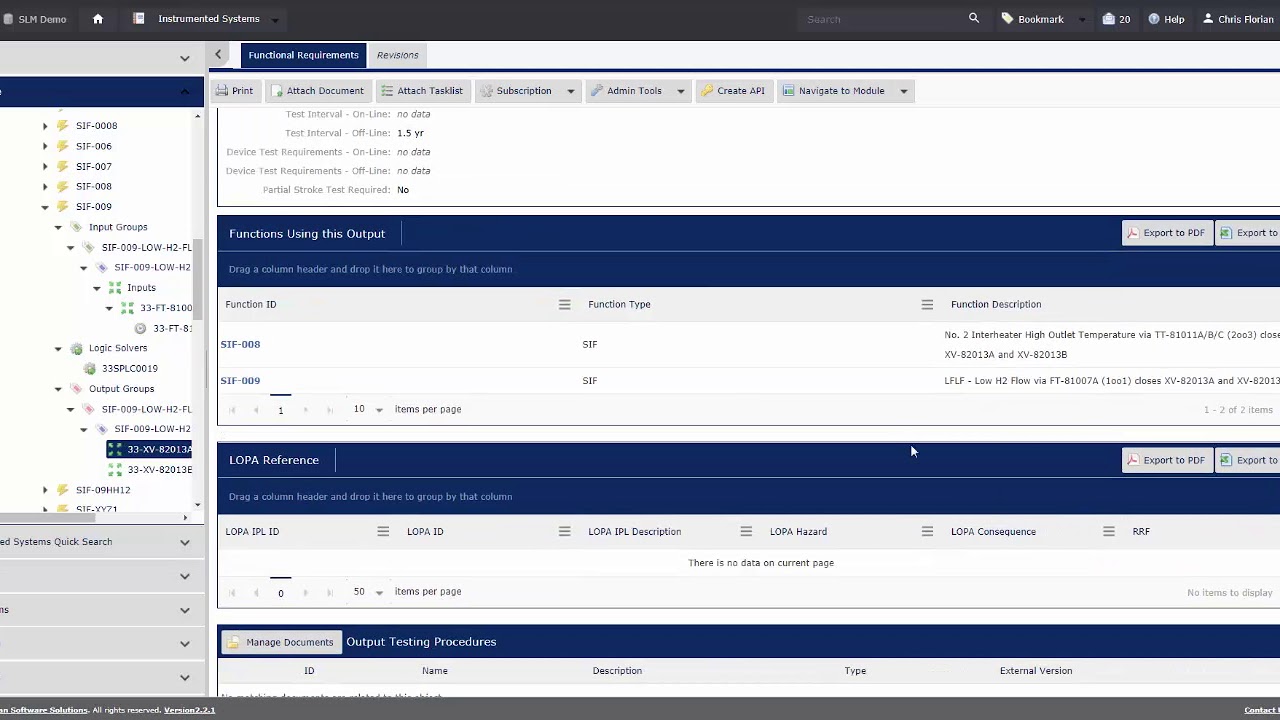Collapse the Output Groups tree node
Image resolution: width=1280 pixels, height=720 pixels.
[58, 389]
